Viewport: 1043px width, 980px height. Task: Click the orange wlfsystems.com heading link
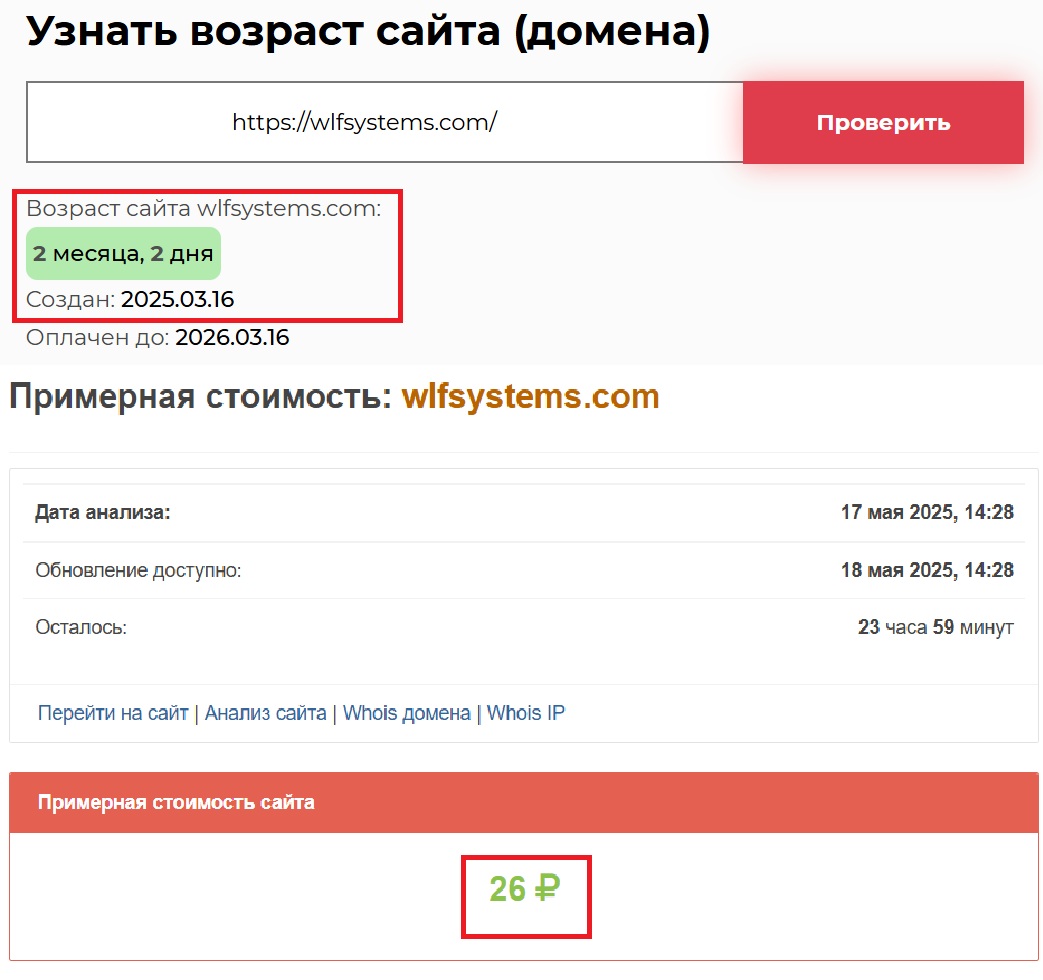pyautogui.click(x=530, y=396)
